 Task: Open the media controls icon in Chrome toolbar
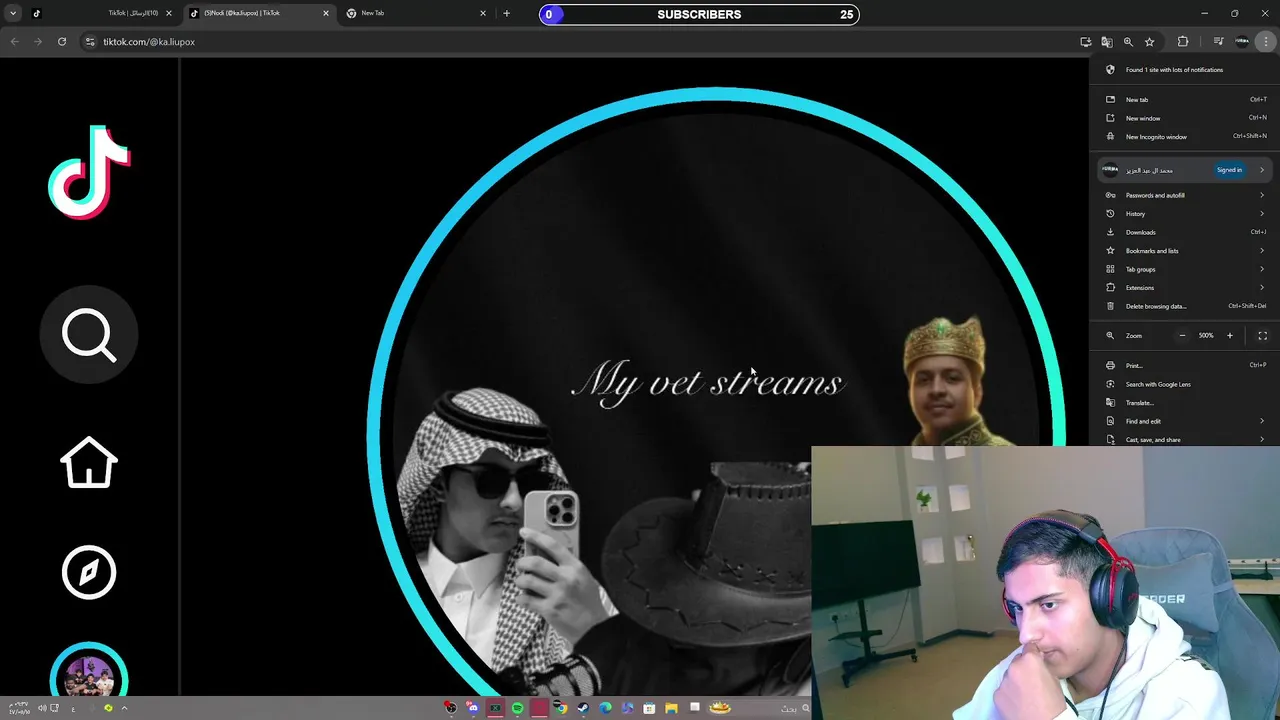1218,42
